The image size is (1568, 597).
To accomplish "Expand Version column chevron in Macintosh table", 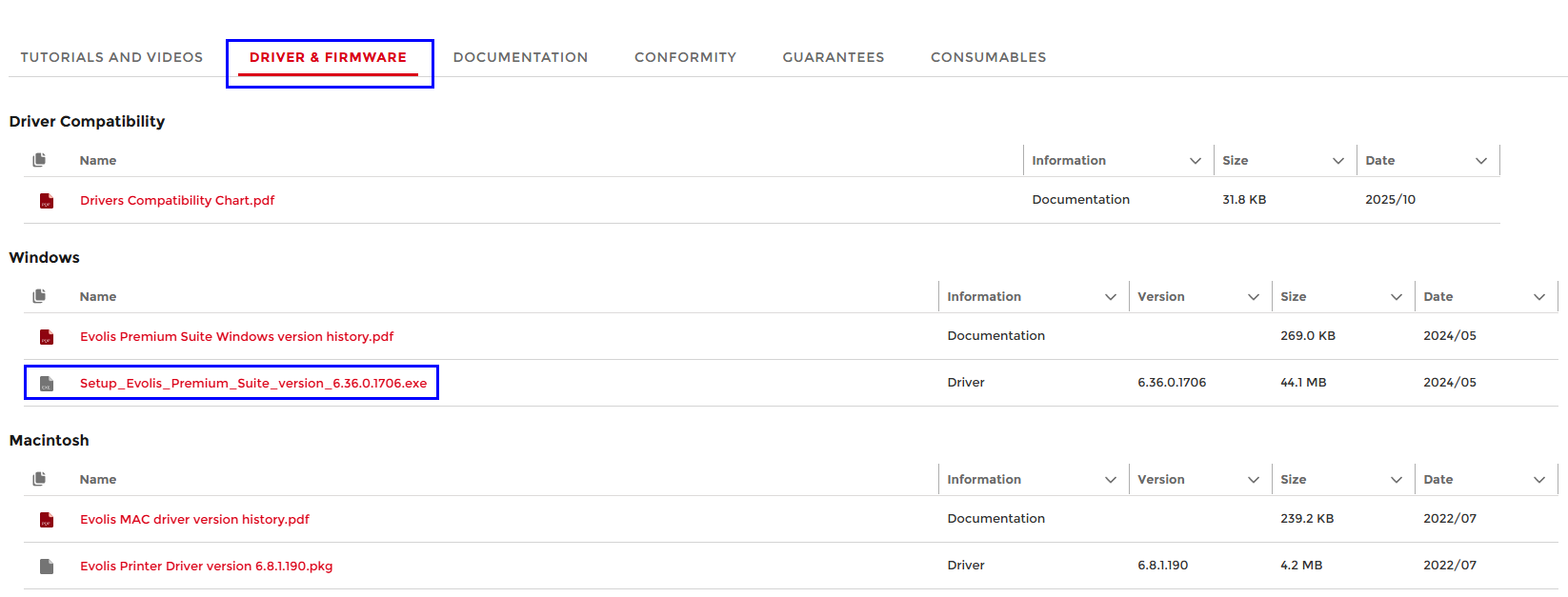I will pyautogui.click(x=1254, y=480).
